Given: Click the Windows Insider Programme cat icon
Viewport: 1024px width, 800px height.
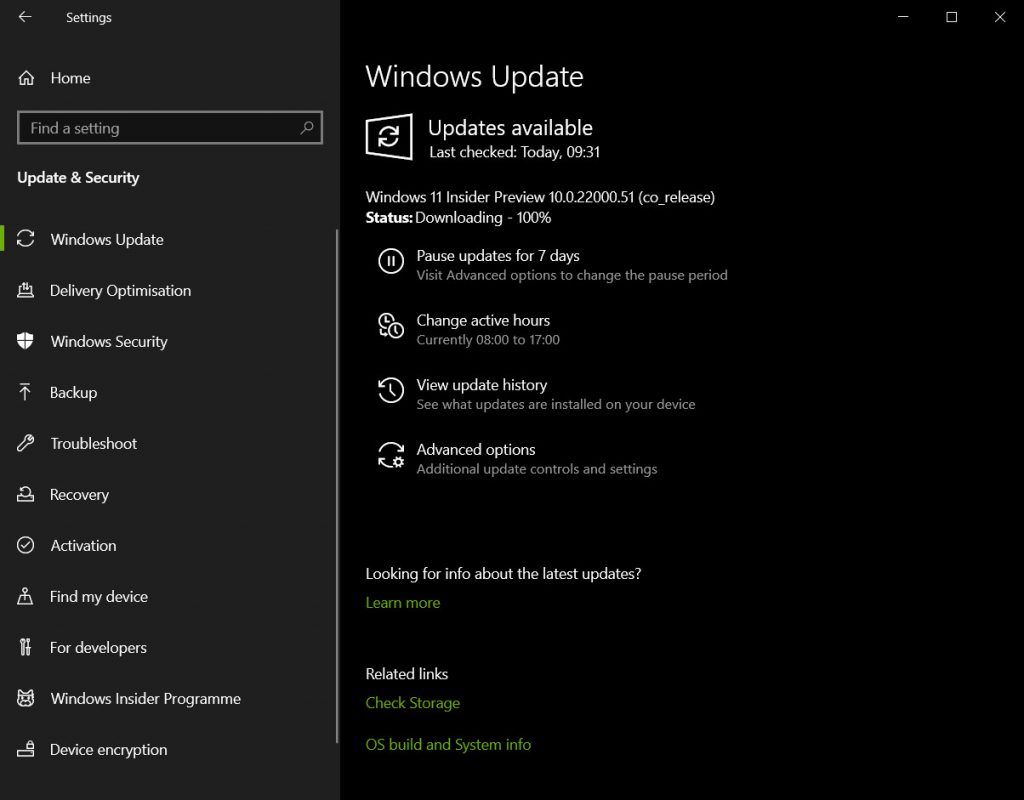Looking at the screenshot, I should 25,697.
